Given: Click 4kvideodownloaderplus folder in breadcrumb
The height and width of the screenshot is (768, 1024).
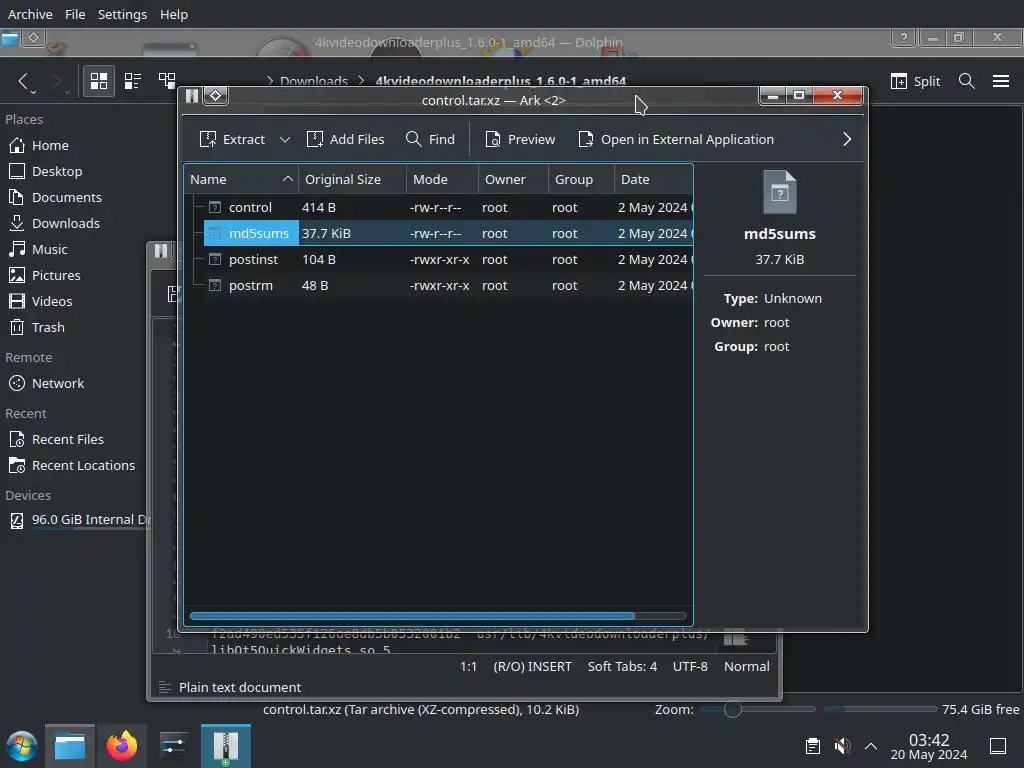Looking at the screenshot, I should point(501,81).
